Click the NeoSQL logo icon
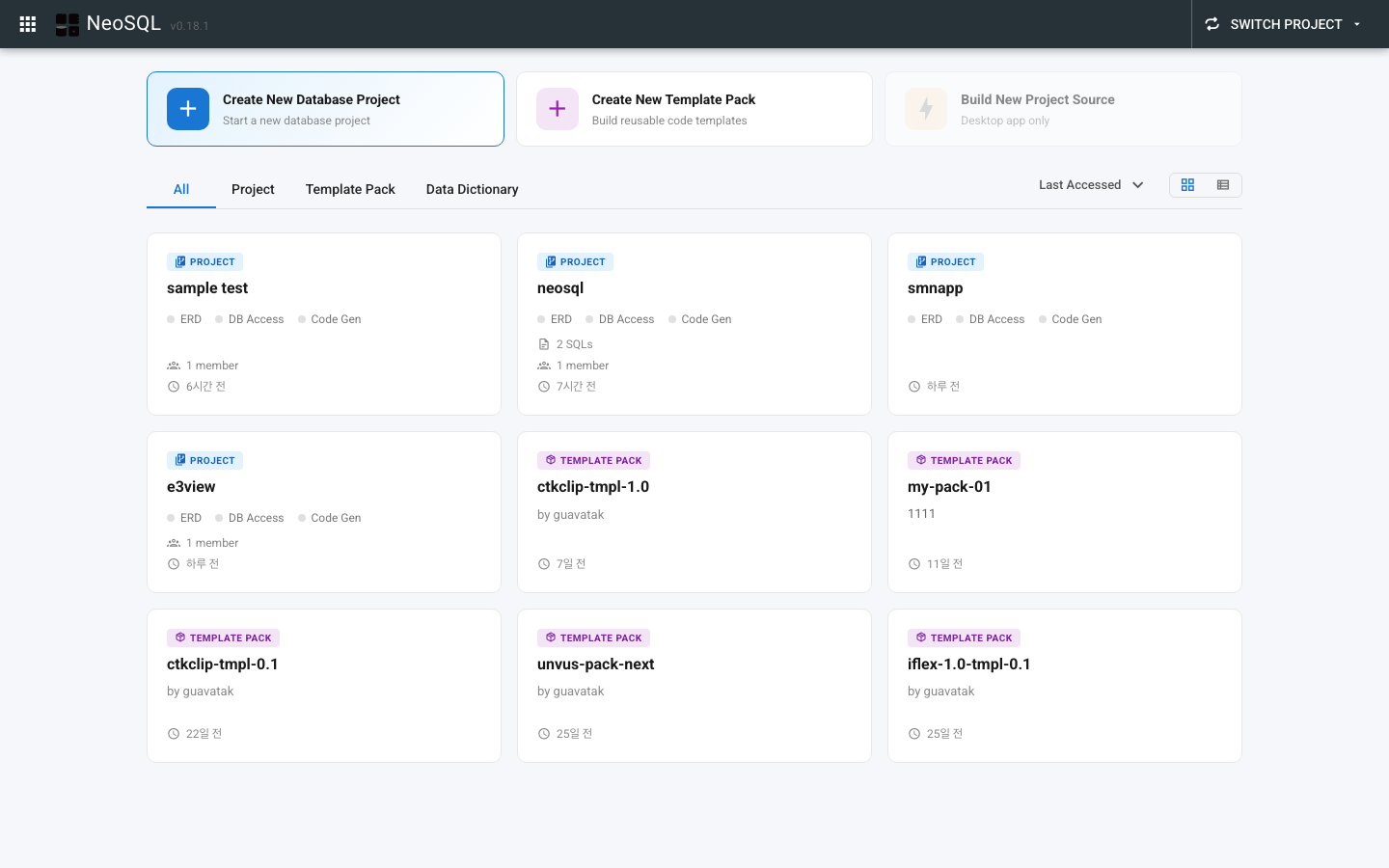The width and height of the screenshot is (1389, 868). 67,23
